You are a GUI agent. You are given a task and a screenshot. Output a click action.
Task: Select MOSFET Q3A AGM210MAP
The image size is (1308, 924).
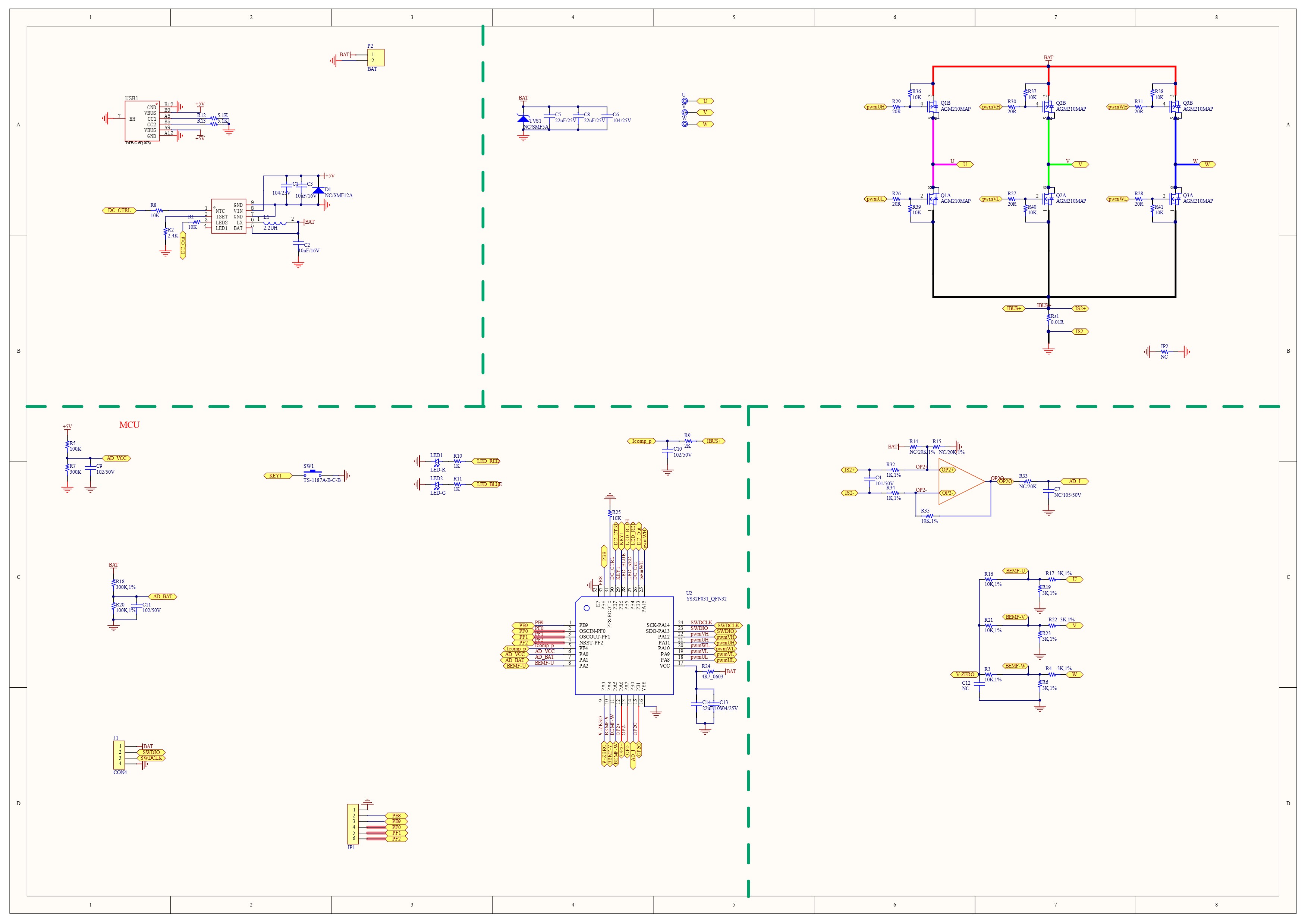point(1175,199)
